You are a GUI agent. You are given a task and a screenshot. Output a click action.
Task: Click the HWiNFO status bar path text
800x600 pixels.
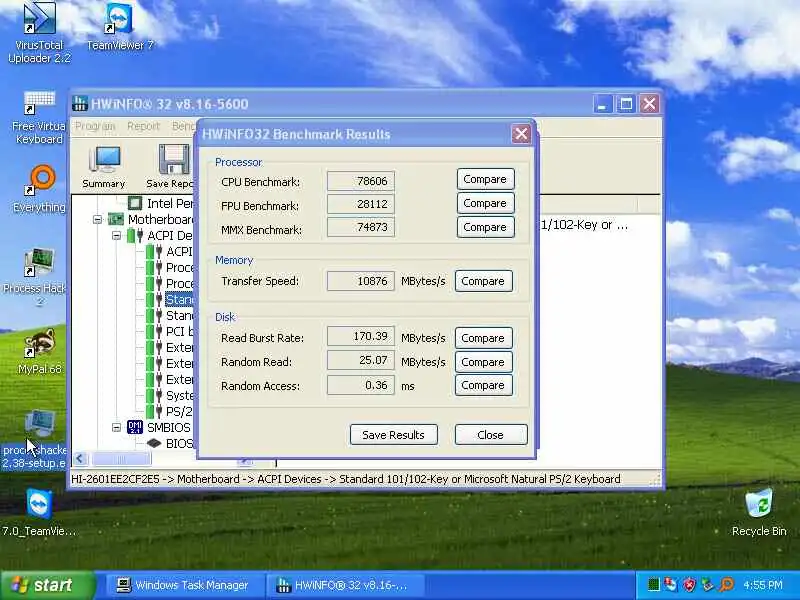[345, 479]
